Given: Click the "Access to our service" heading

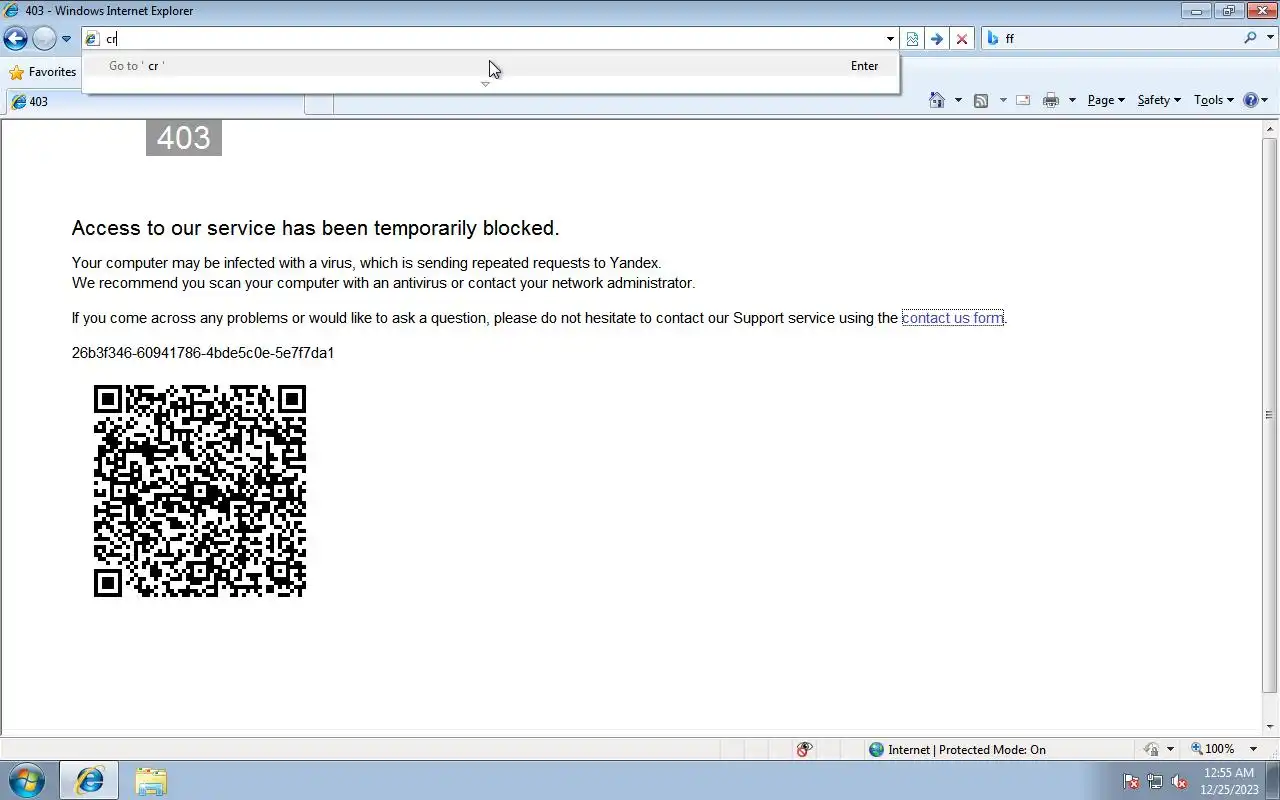Looking at the screenshot, I should (x=316, y=228).
